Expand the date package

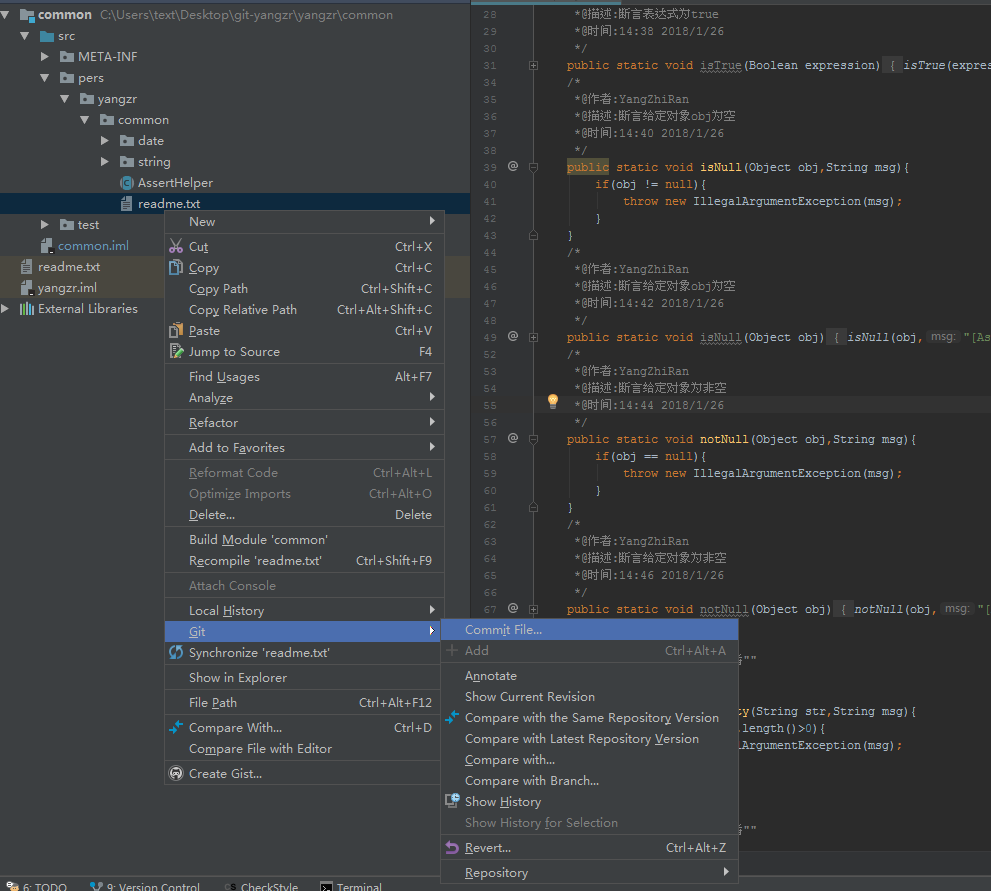point(105,140)
